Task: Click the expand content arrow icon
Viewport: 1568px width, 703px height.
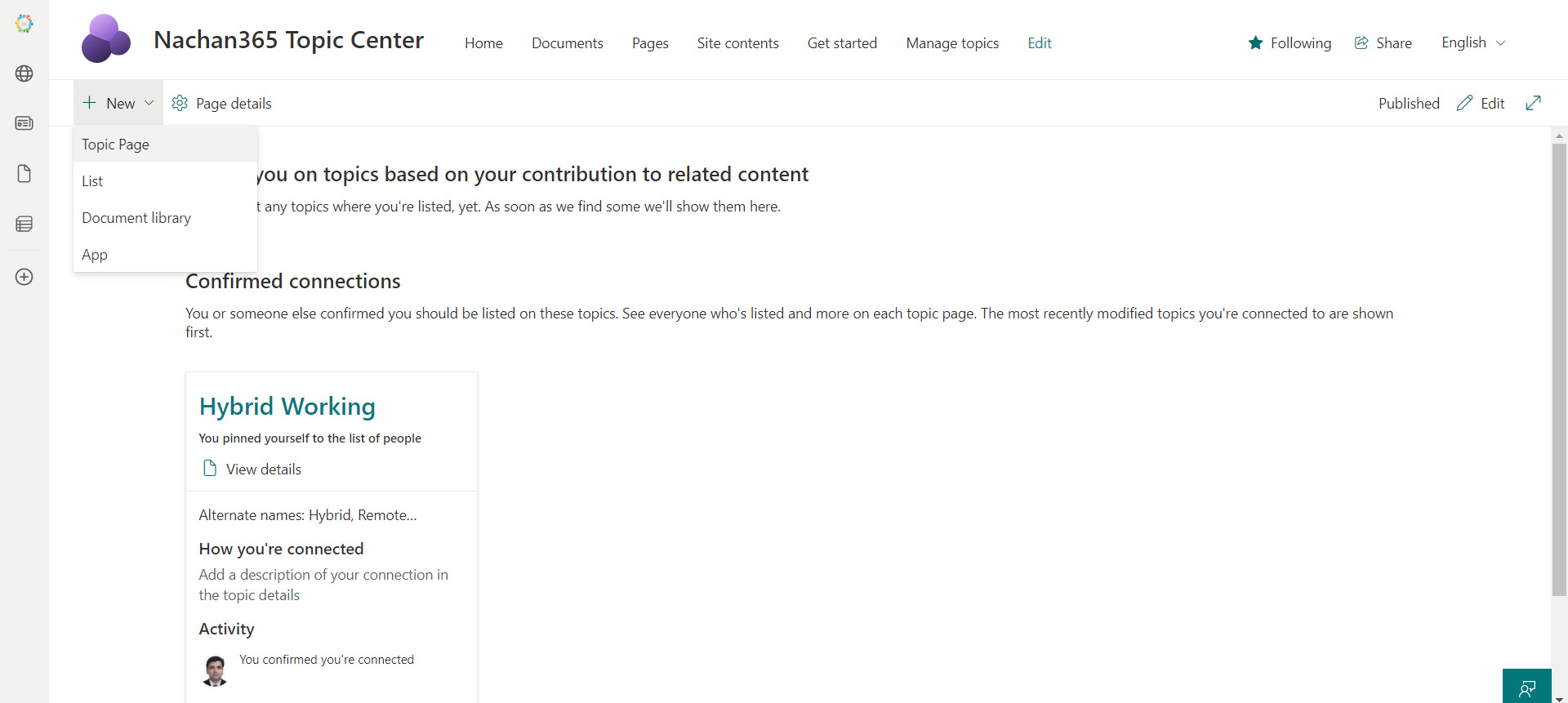Action: [x=1533, y=103]
